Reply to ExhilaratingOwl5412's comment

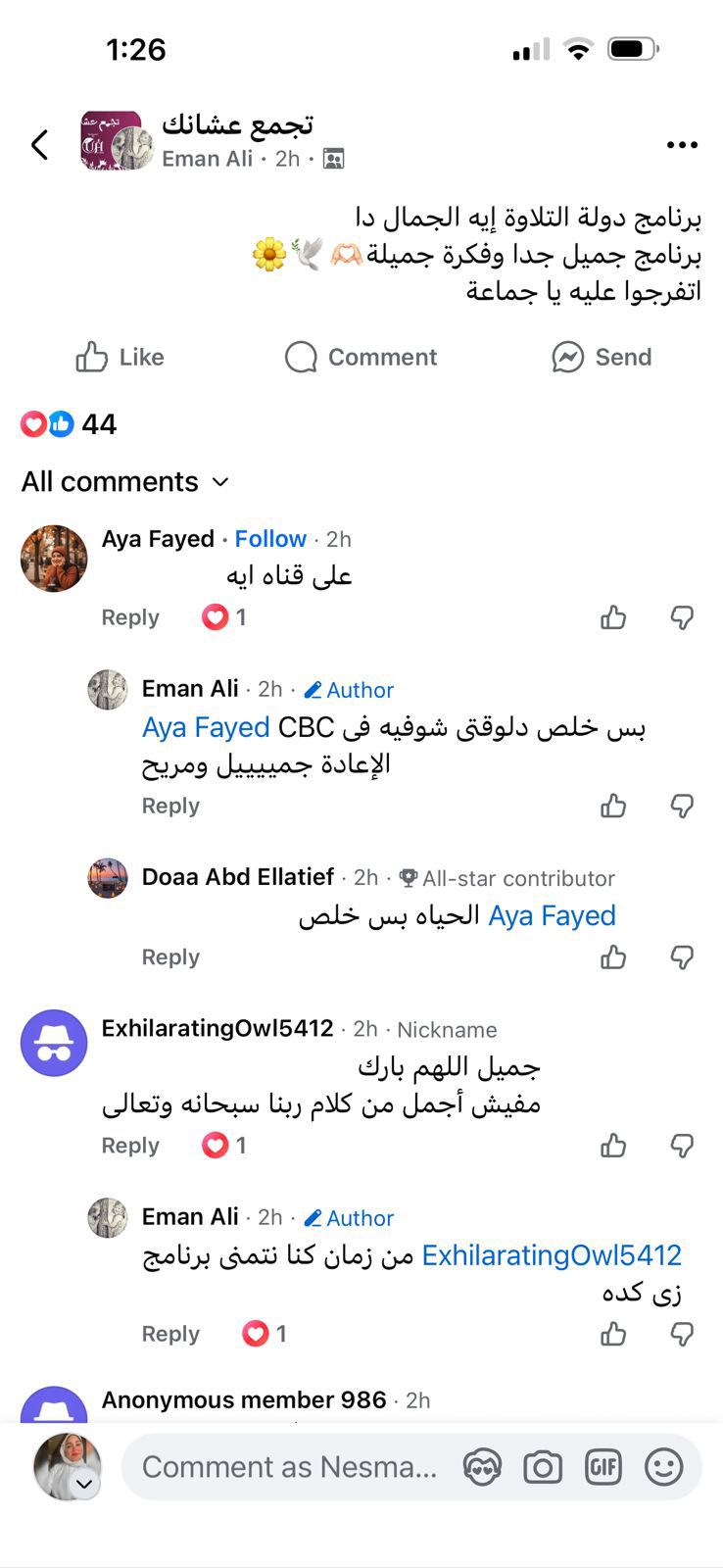point(130,1146)
